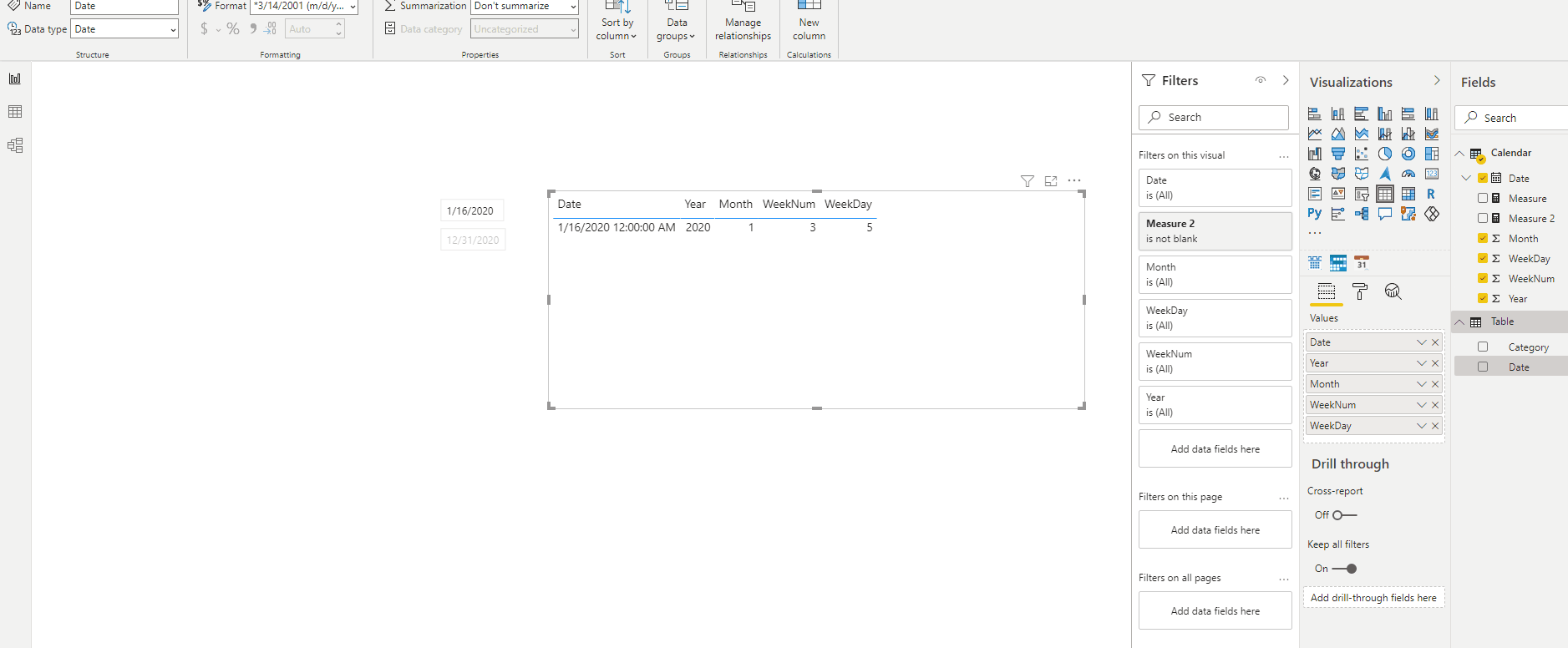Image resolution: width=1568 pixels, height=648 pixels.
Task: Choose the Card visualization
Action: (x=1432, y=174)
